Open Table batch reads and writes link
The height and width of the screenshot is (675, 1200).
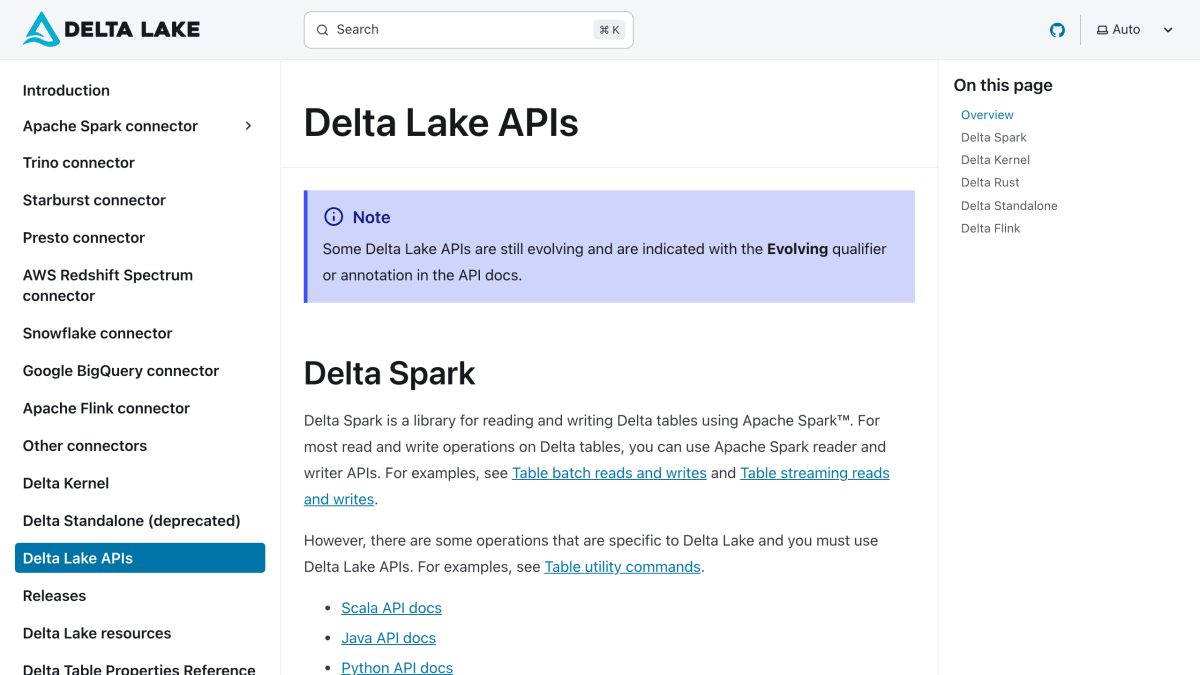(x=609, y=473)
